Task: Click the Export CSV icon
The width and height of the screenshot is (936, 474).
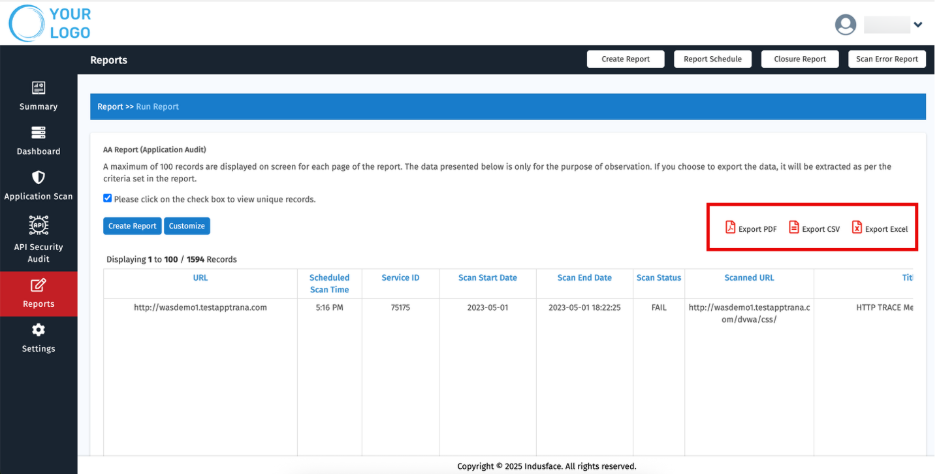Action: coord(794,227)
